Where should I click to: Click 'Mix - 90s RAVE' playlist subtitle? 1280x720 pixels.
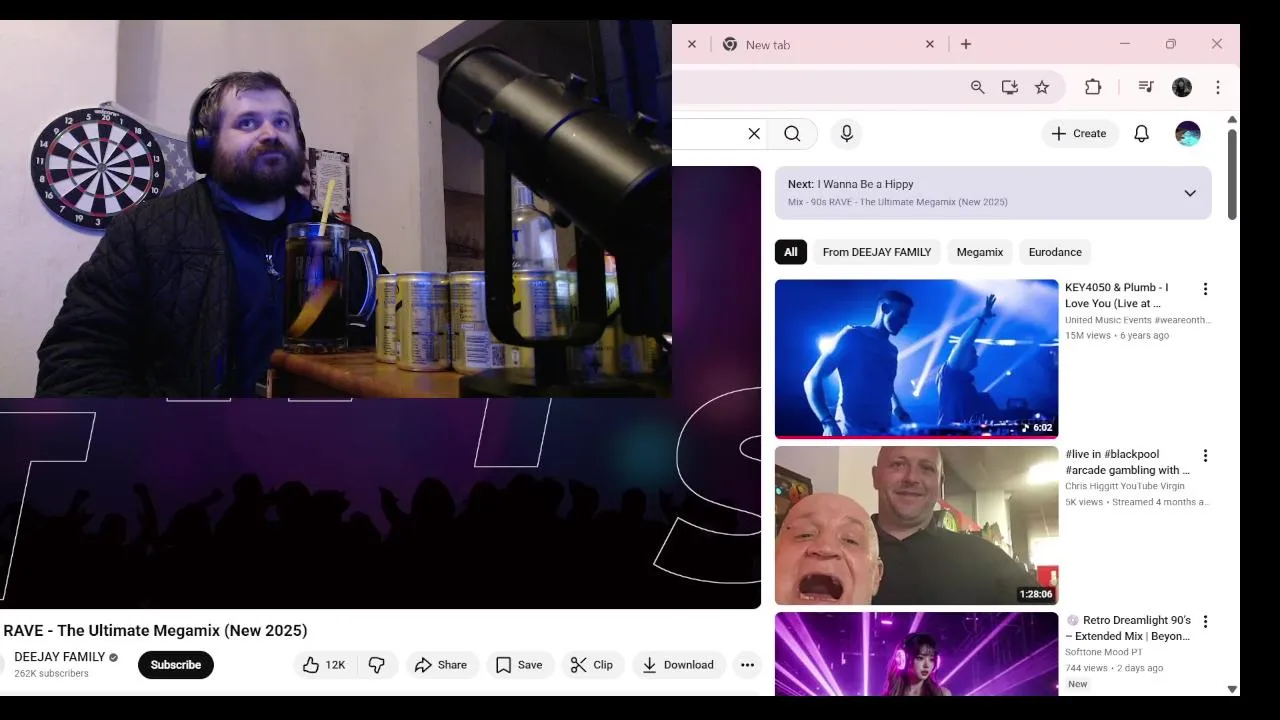coord(897,202)
